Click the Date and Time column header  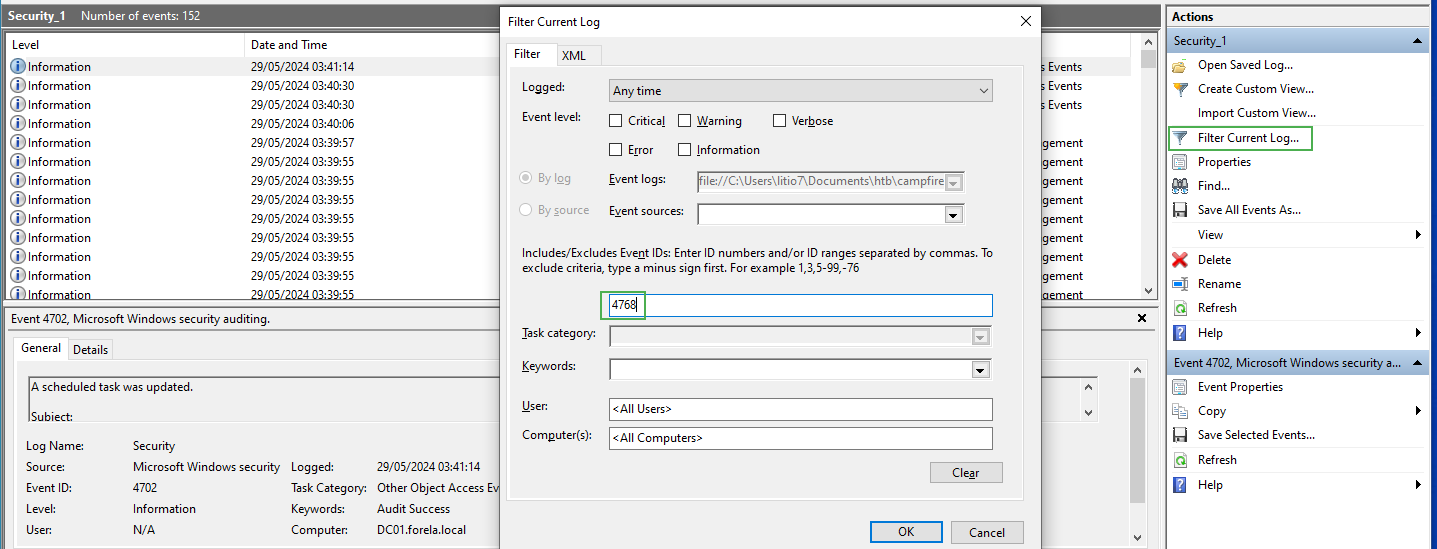coord(372,45)
